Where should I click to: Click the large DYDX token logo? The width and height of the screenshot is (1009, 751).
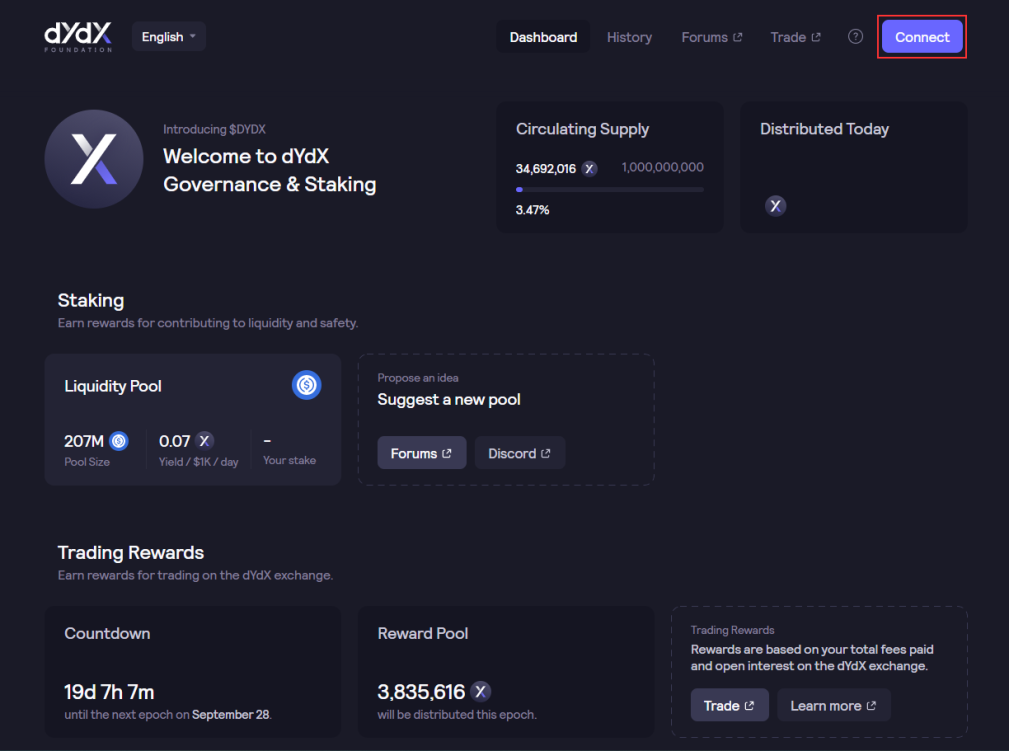click(x=94, y=159)
